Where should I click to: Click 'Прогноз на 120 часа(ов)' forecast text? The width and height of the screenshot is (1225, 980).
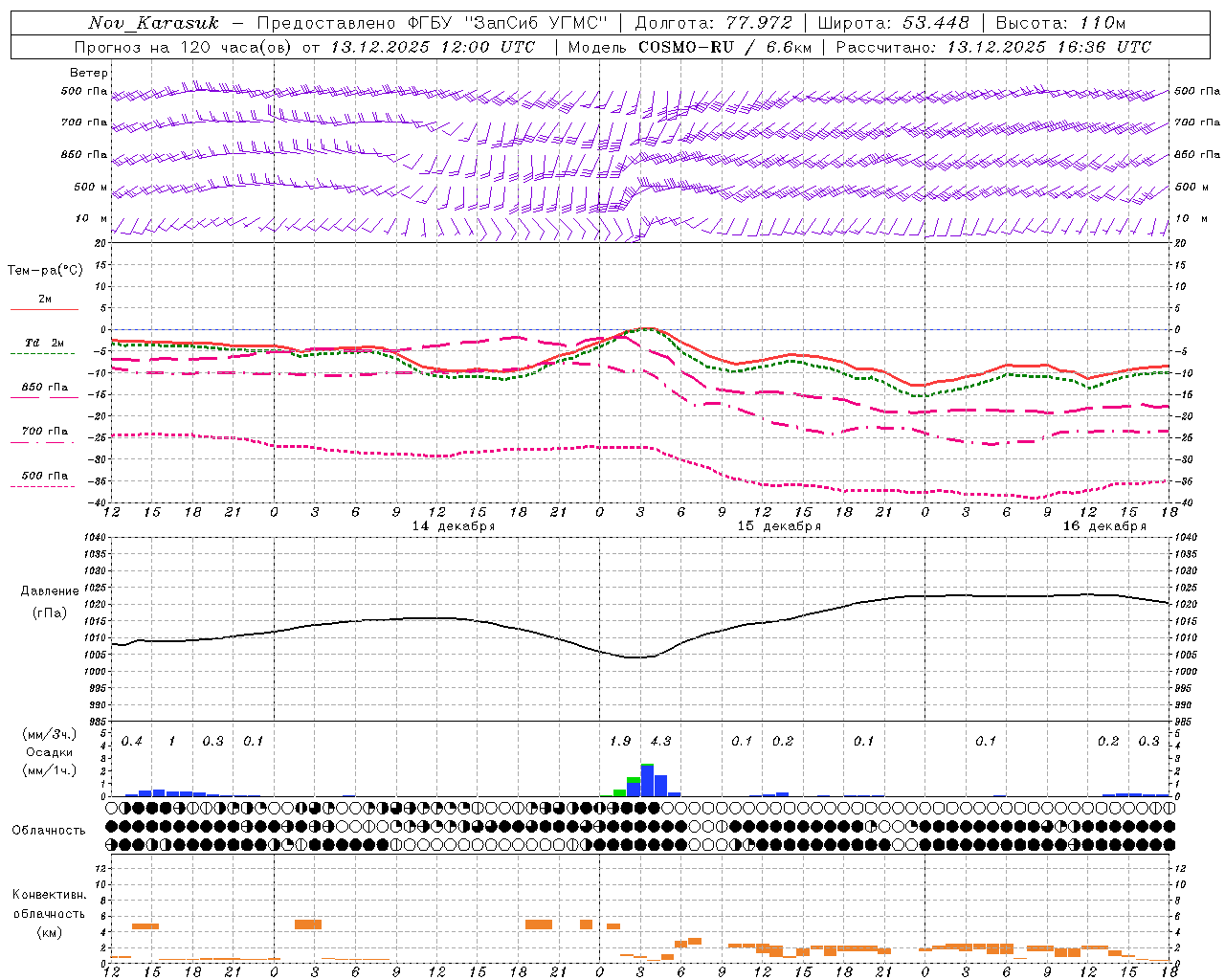tap(184, 47)
